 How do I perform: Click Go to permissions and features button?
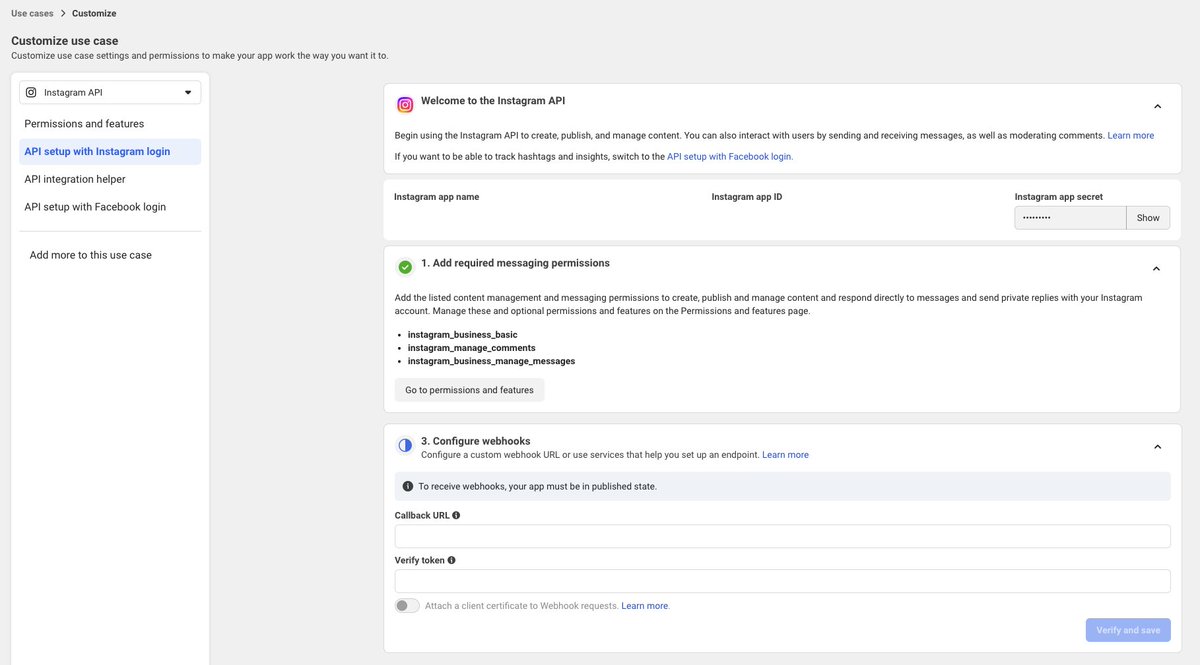tap(469, 390)
